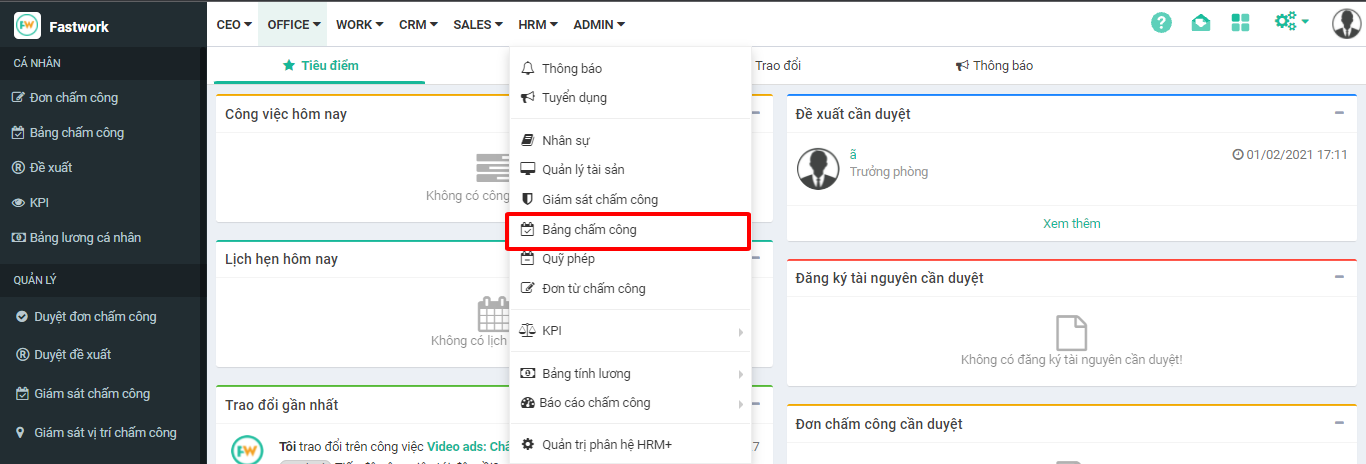
Task: Click the KPI eye icon in sidebar
Action: point(18,203)
